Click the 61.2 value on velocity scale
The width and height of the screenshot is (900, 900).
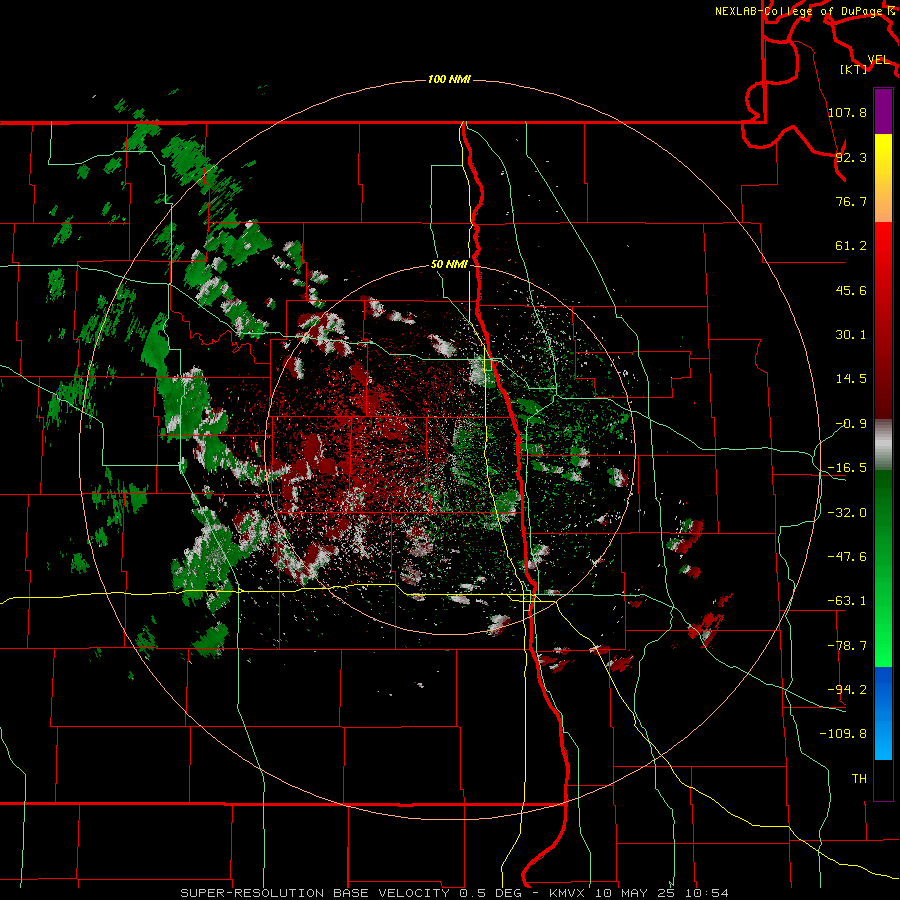(x=851, y=246)
